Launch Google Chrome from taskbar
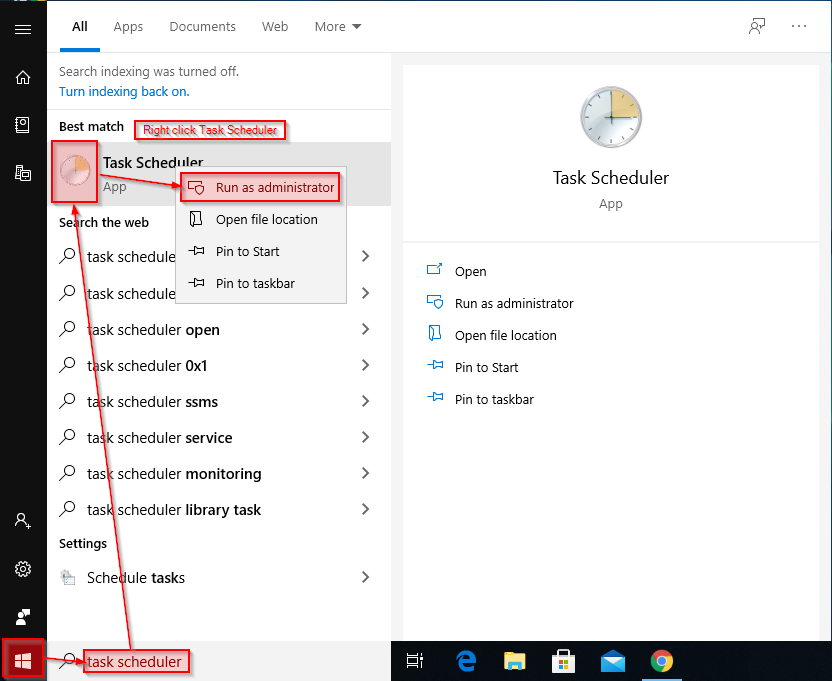Screen dimensions: 832x681 coord(661,661)
